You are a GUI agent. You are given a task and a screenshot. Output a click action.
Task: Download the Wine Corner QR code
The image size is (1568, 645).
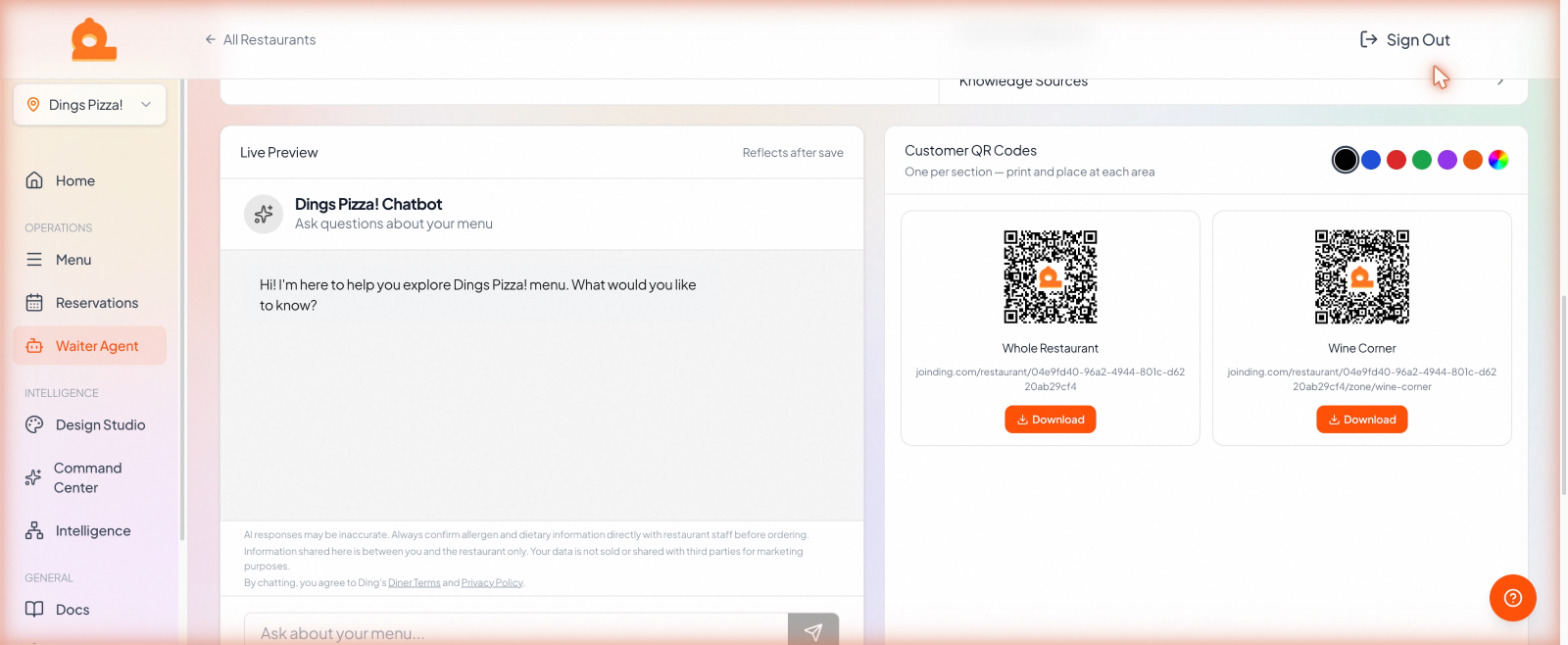click(1362, 420)
